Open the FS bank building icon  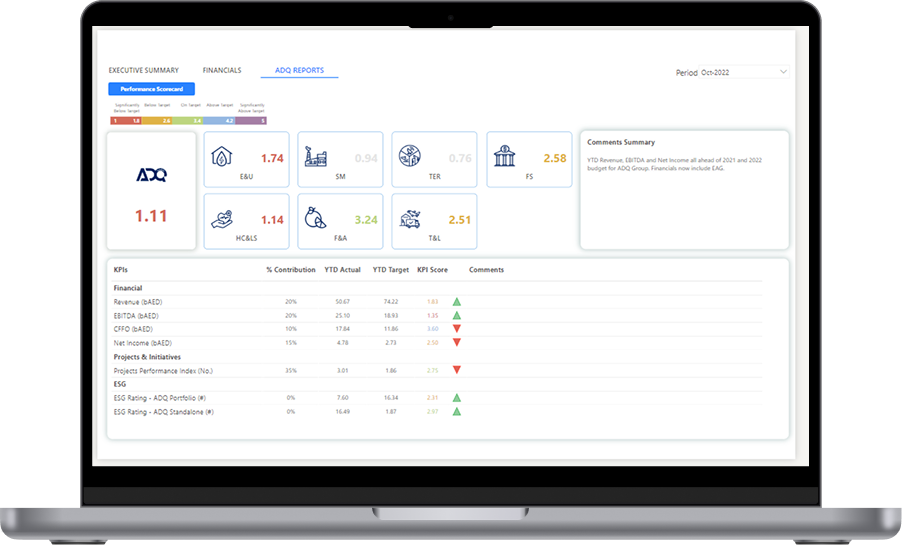(504, 156)
